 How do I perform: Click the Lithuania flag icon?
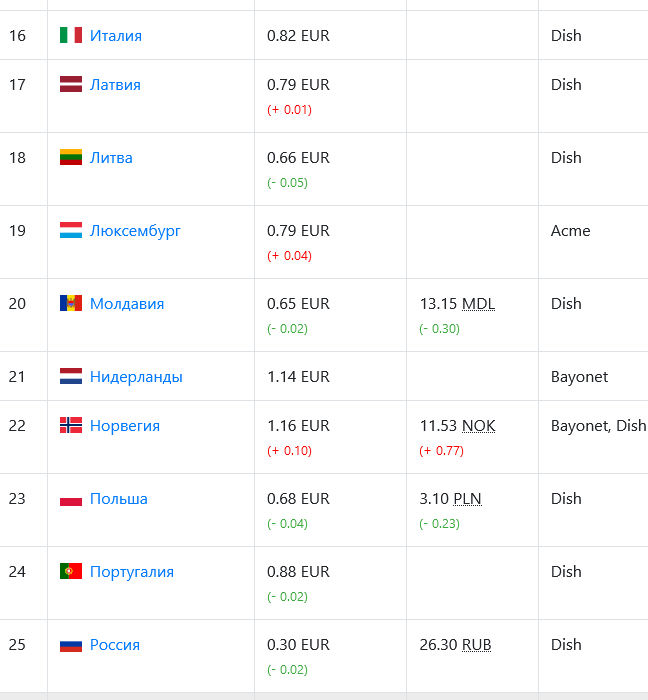coord(71,158)
